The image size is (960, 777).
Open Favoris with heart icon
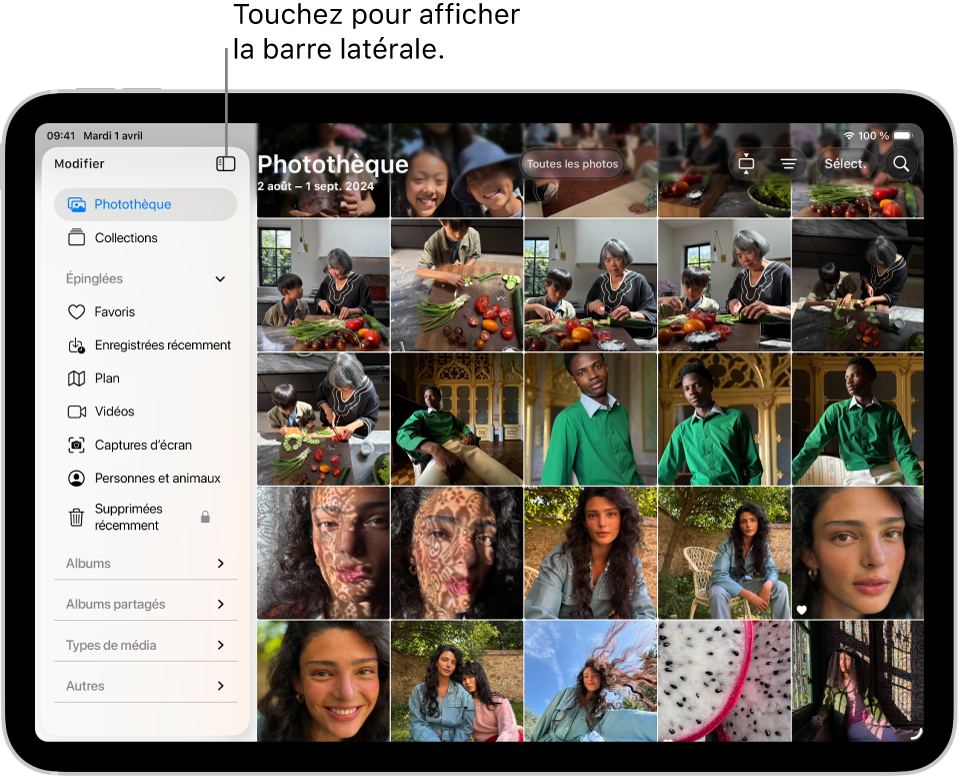[x=114, y=312]
